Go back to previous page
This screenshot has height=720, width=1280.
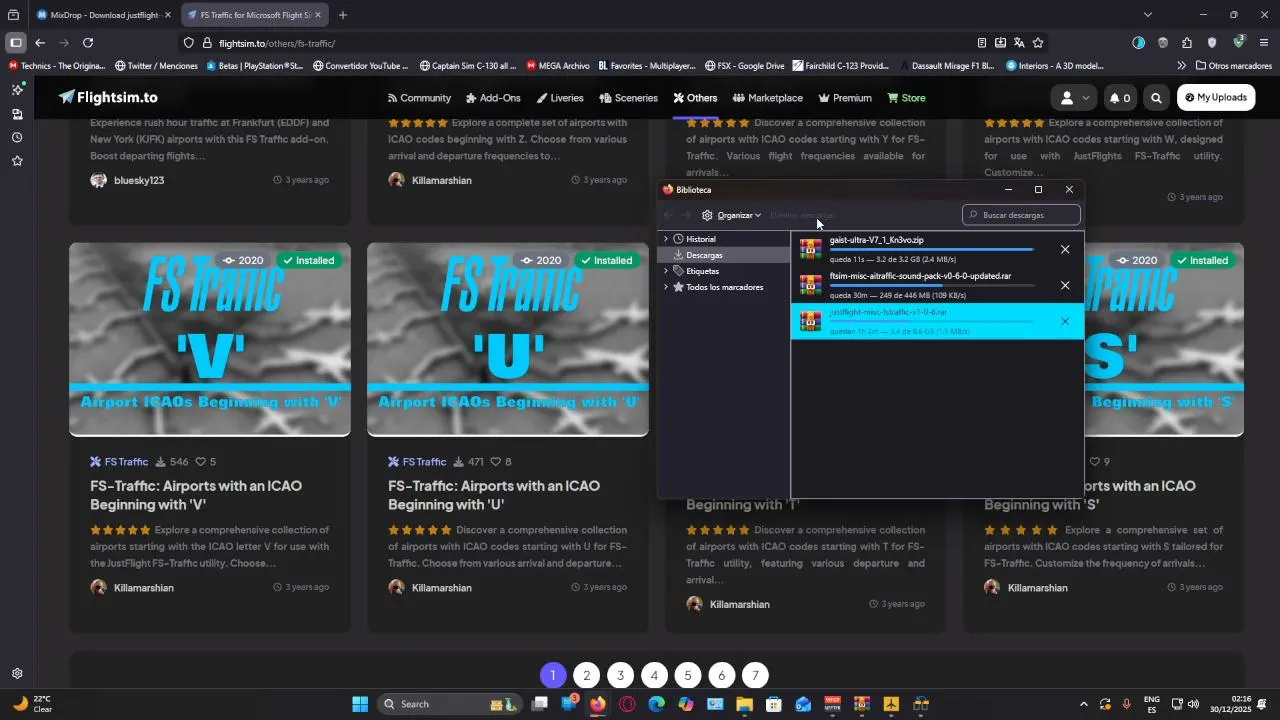[x=40, y=43]
